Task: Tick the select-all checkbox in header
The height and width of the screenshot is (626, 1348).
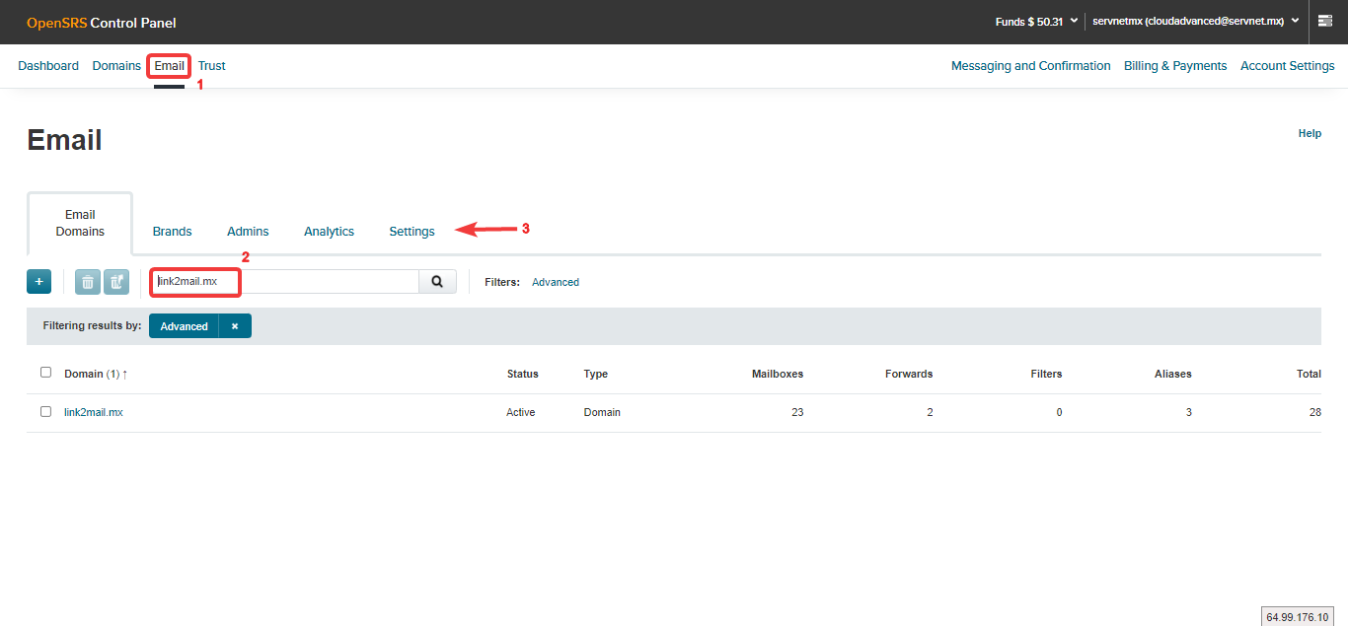Action: click(46, 372)
